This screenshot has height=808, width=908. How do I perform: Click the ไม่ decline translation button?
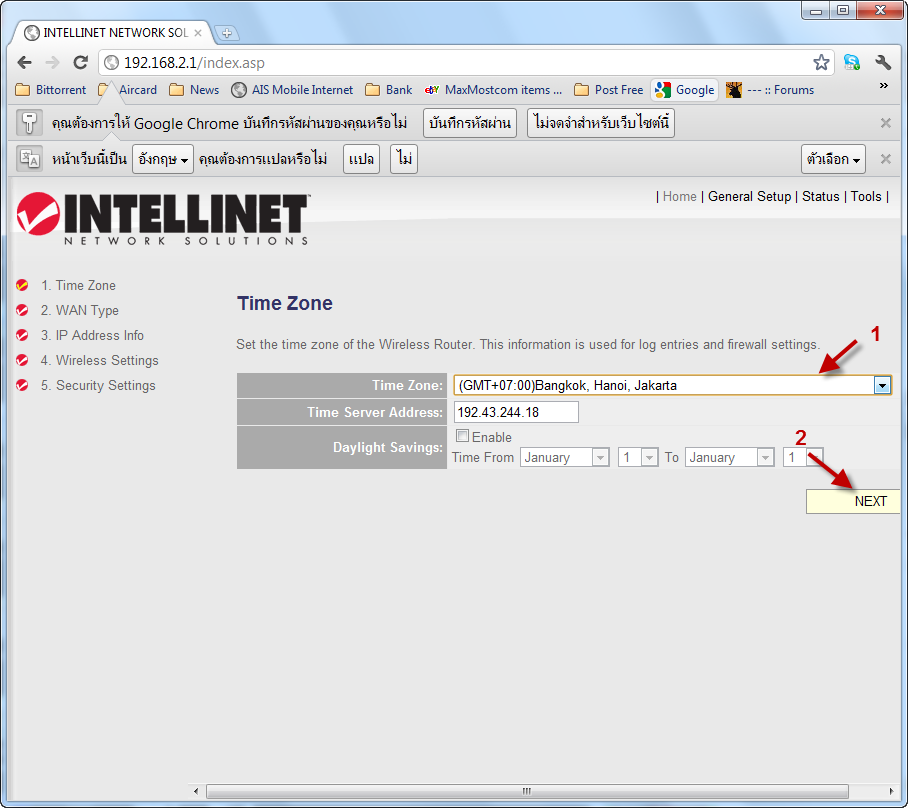click(404, 159)
